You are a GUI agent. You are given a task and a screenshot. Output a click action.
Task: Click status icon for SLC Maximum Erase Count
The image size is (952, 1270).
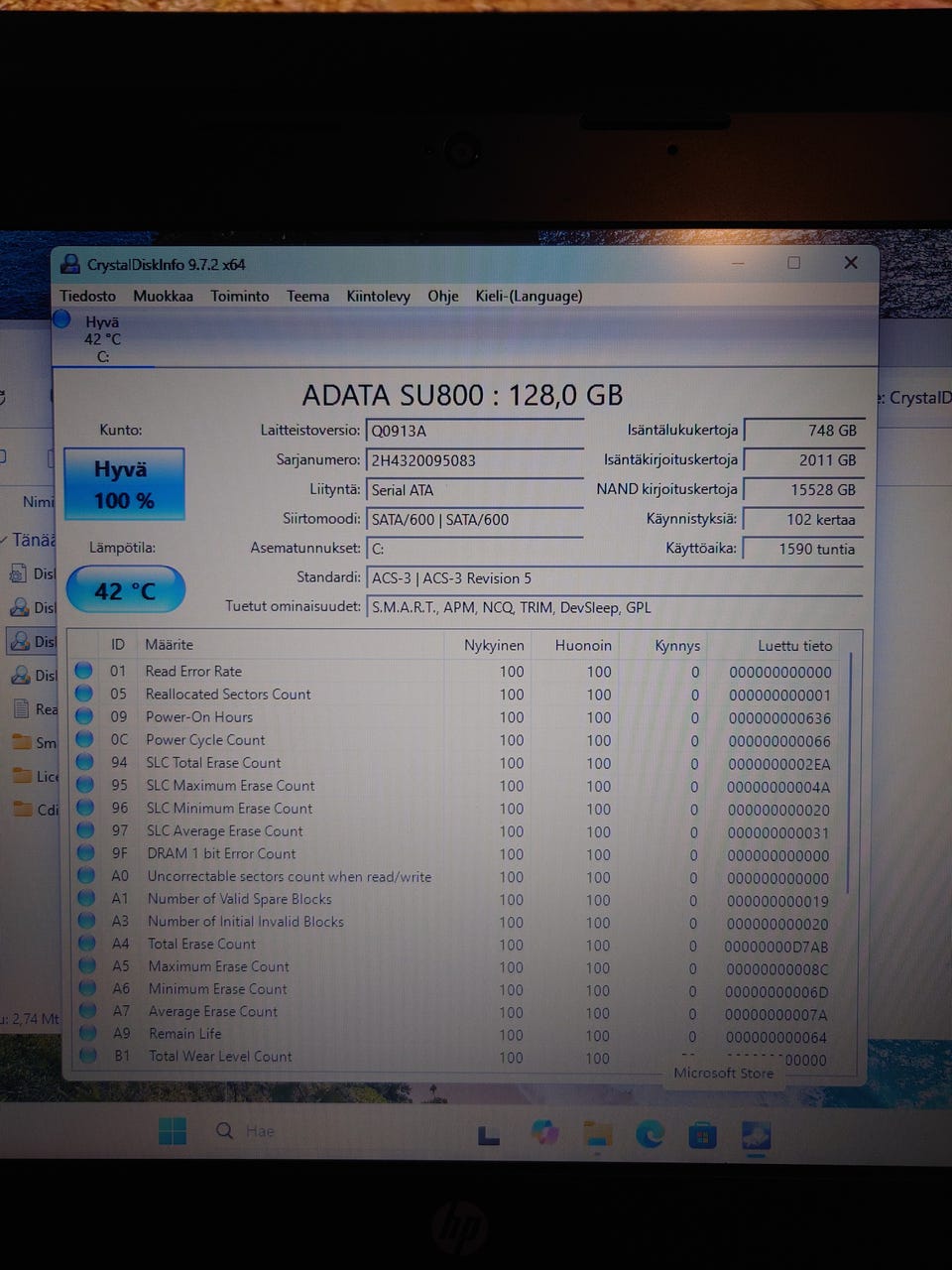tap(85, 785)
